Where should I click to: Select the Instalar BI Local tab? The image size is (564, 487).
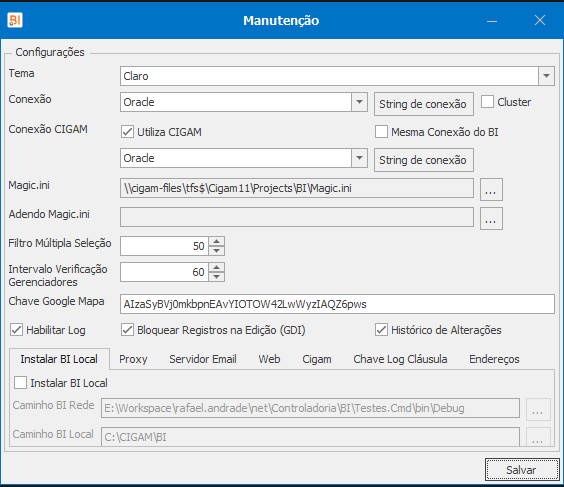click(x=59, y=359)
